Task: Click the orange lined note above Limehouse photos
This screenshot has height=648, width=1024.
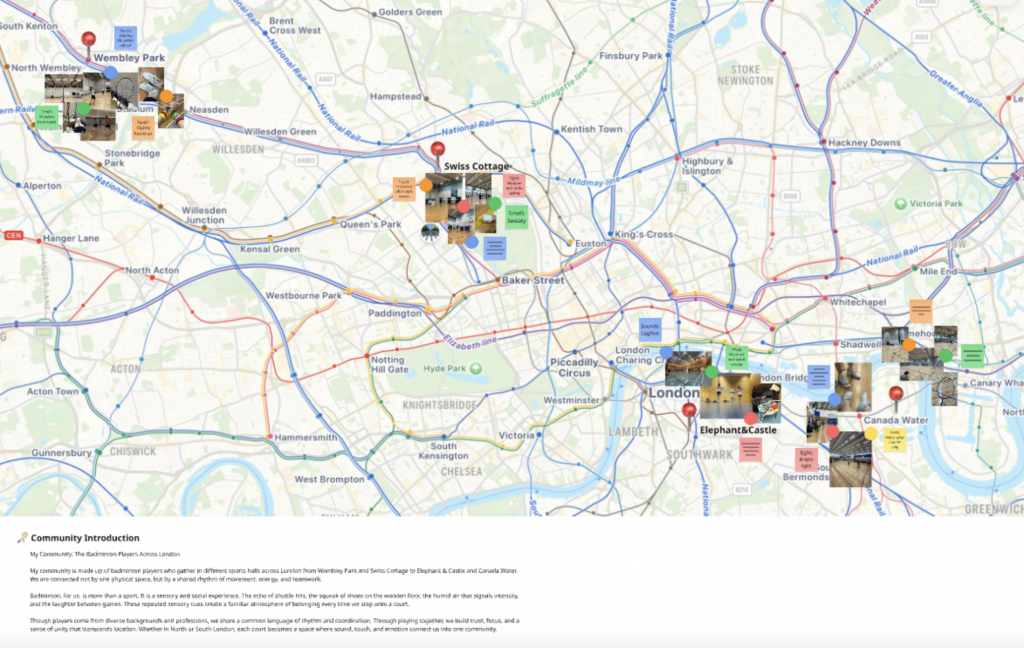Action: (x=921, y=311)
